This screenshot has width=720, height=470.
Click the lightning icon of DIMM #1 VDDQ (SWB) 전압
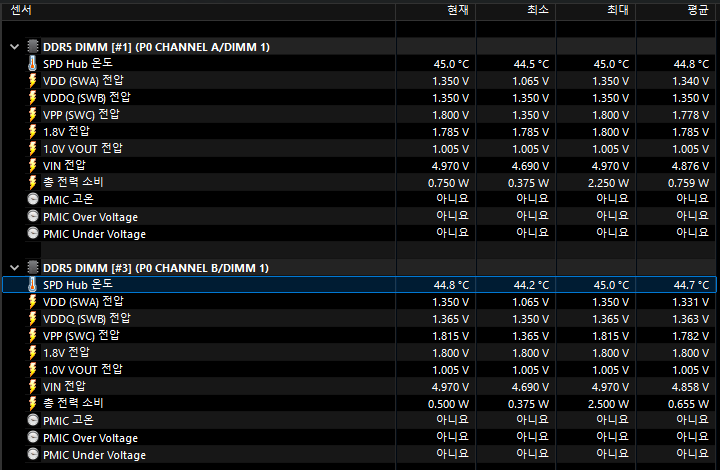[33, 97]
